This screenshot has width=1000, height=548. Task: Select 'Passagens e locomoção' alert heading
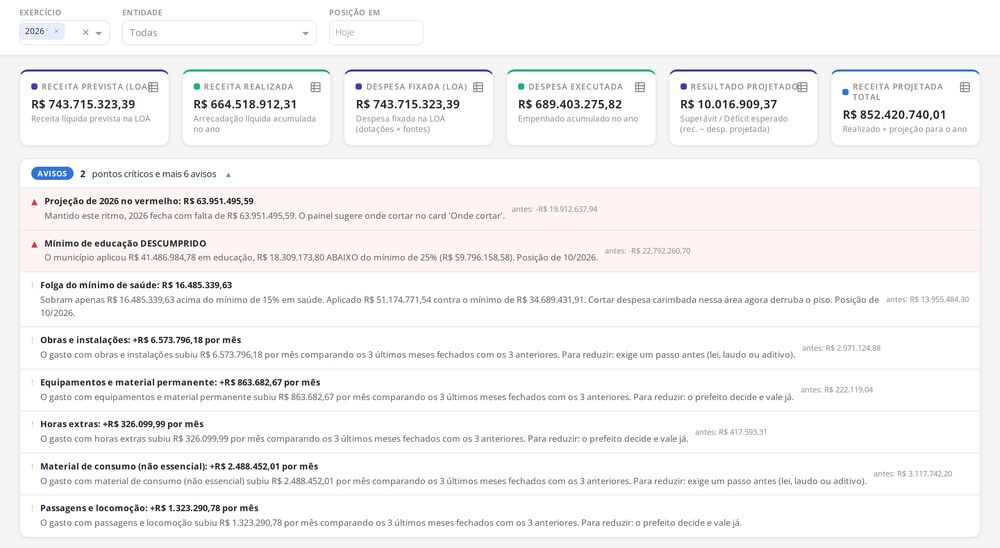149,508
